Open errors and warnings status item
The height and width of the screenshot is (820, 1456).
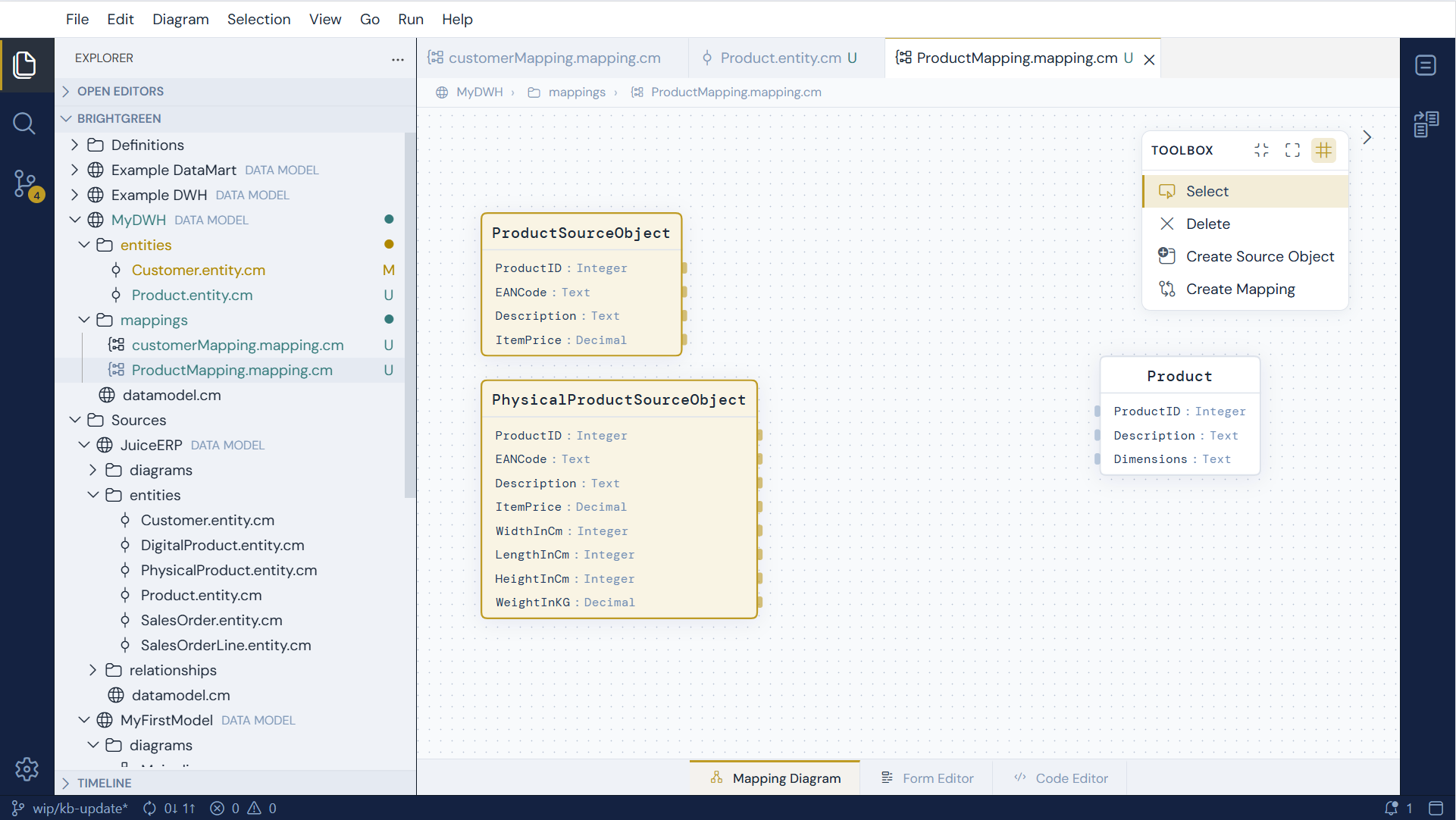pyautogui.click(x=243, y=809)
